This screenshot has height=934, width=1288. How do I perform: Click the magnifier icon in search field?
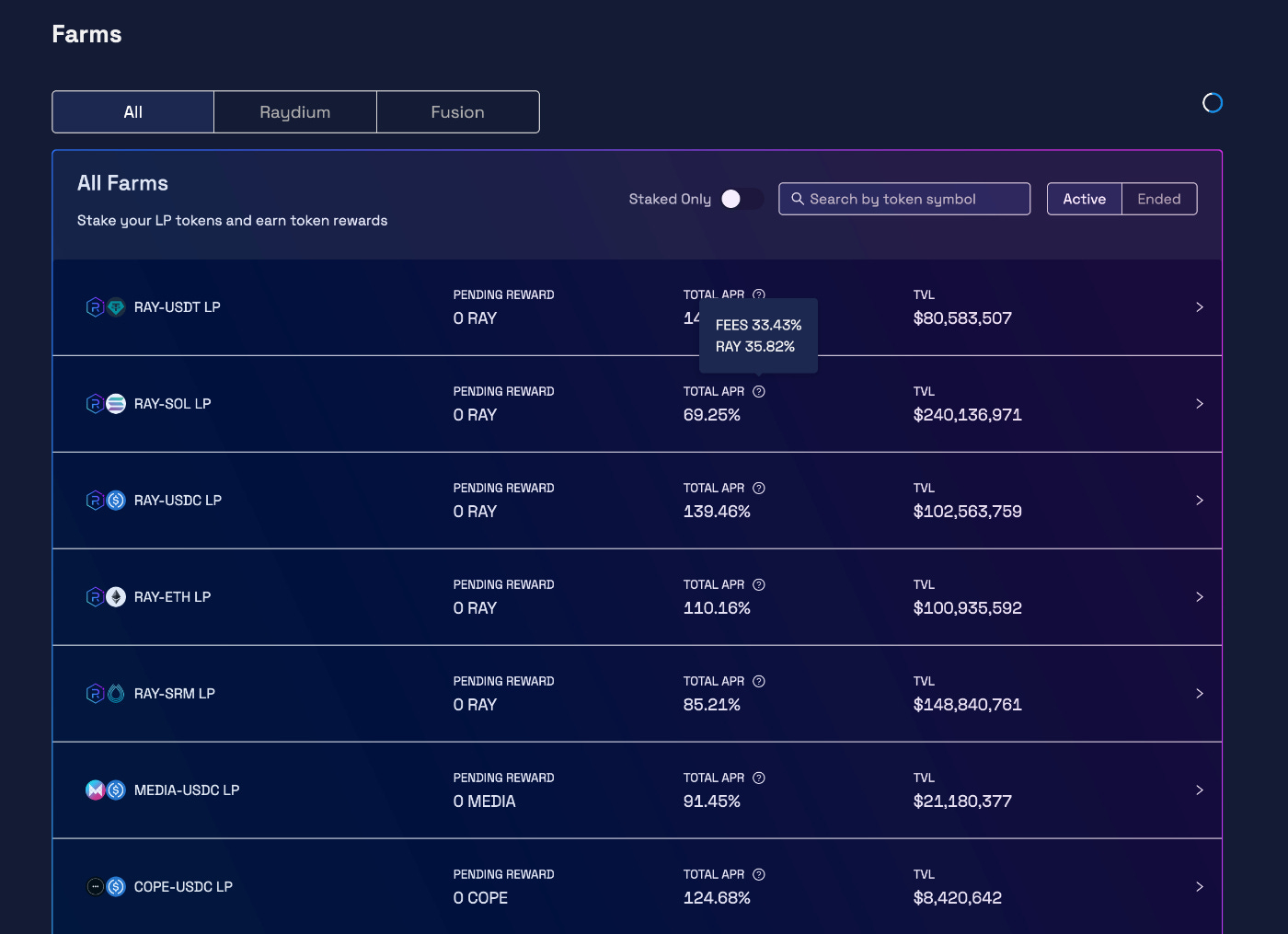798,199
